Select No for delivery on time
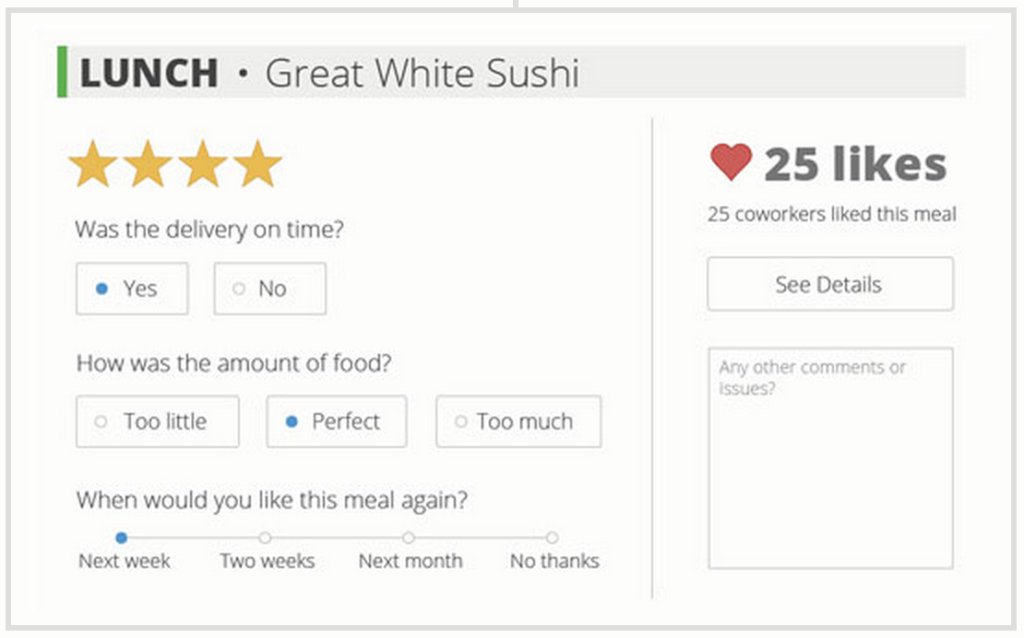The height and width of the screenshot is (638, 1024). (x=270, y=289)
